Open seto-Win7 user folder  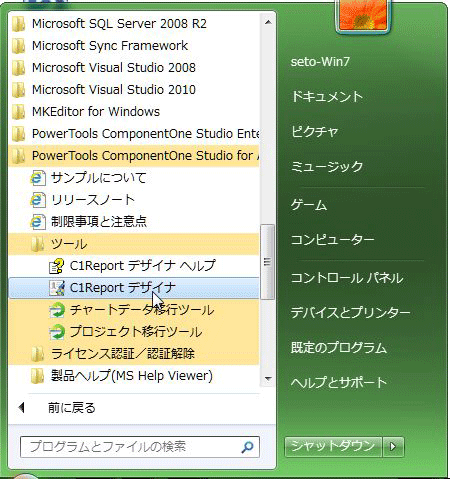(x=320, y=62)
